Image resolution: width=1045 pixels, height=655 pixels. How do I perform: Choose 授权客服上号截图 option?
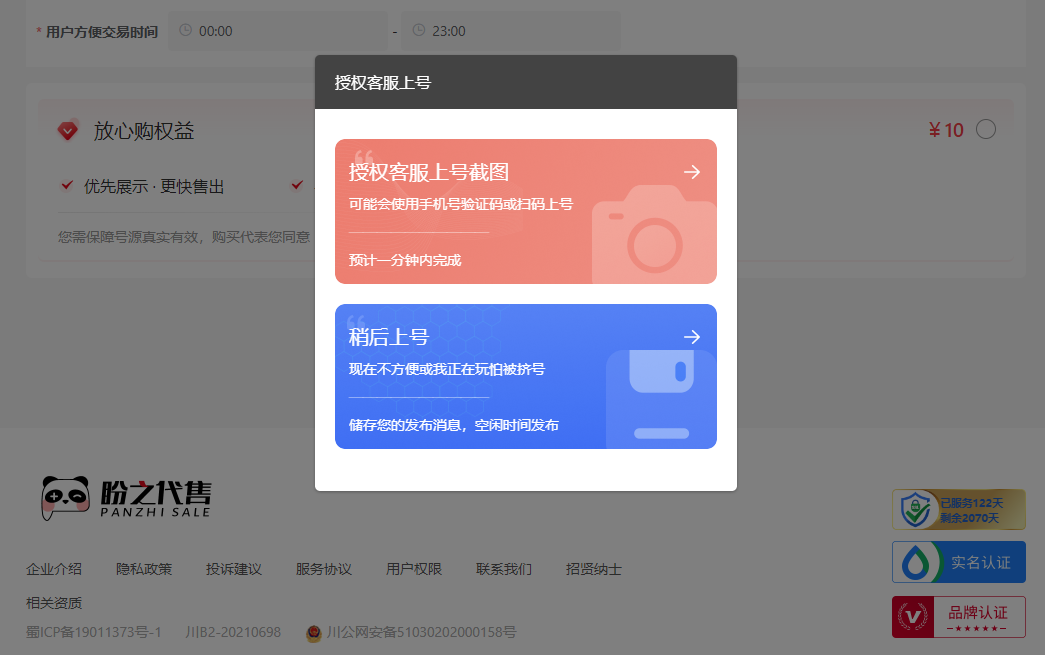tap(525, 211)
